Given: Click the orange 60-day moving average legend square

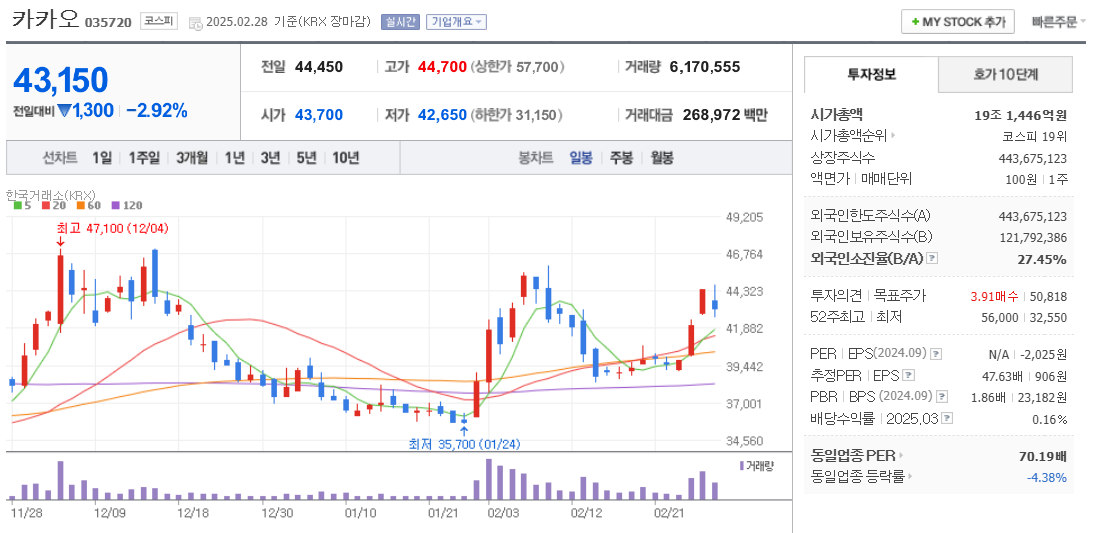Looking at the screenshot, I should click(81, 205).
